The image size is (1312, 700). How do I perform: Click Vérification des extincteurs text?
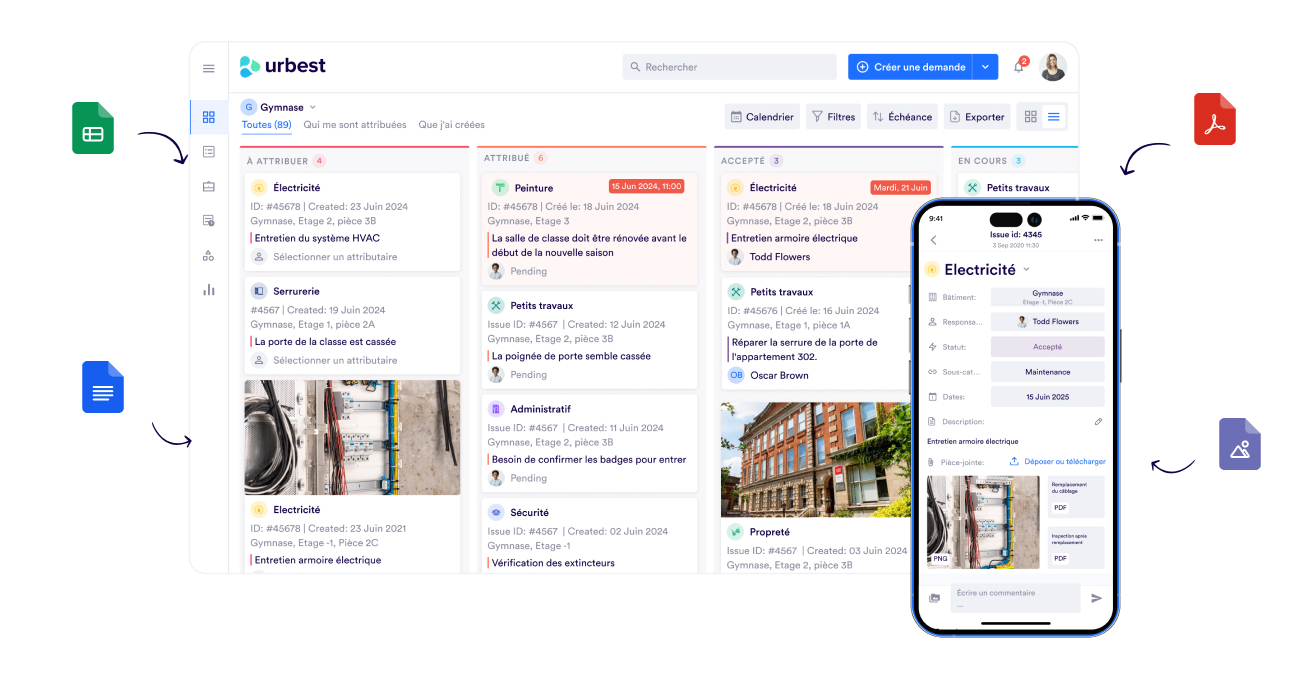click(x=553, y=563)
